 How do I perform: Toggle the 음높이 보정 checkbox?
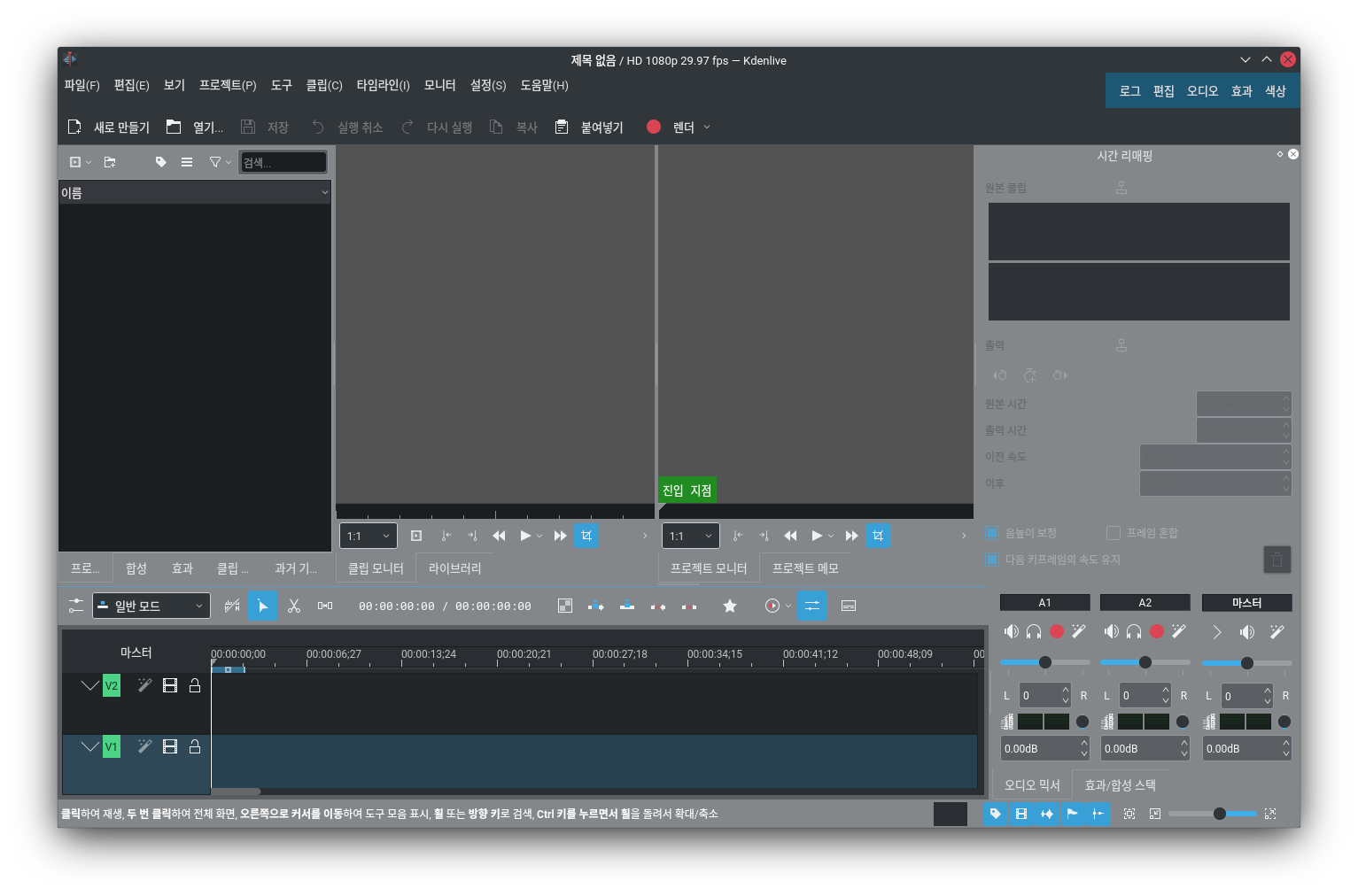[992, 533]
